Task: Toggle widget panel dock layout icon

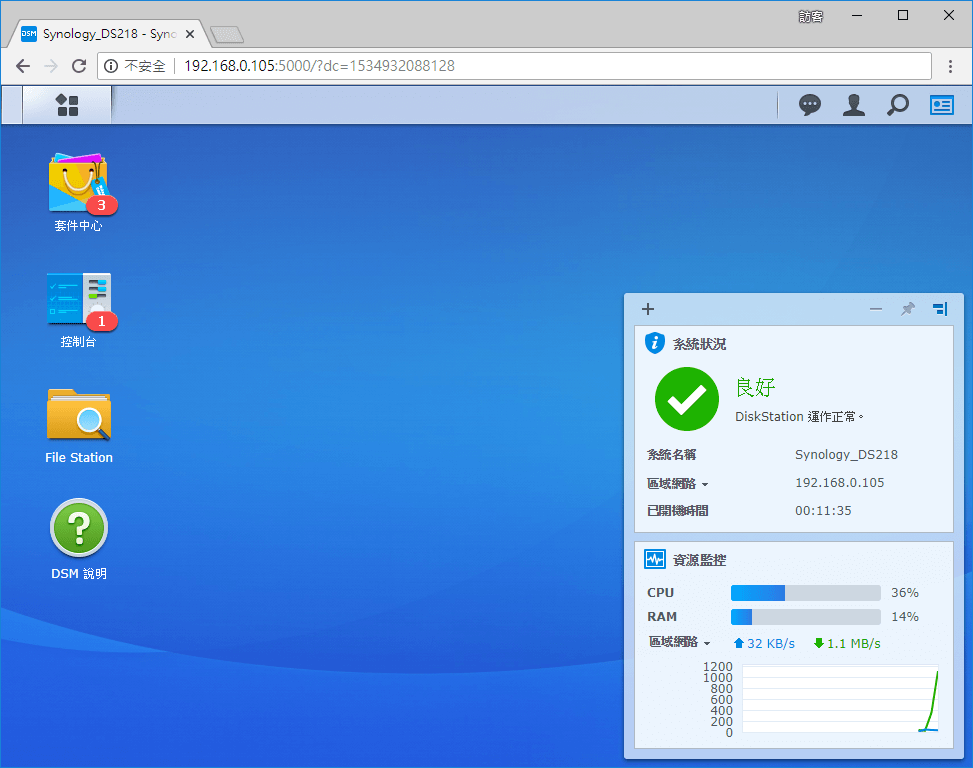Action: pos(939,309)
